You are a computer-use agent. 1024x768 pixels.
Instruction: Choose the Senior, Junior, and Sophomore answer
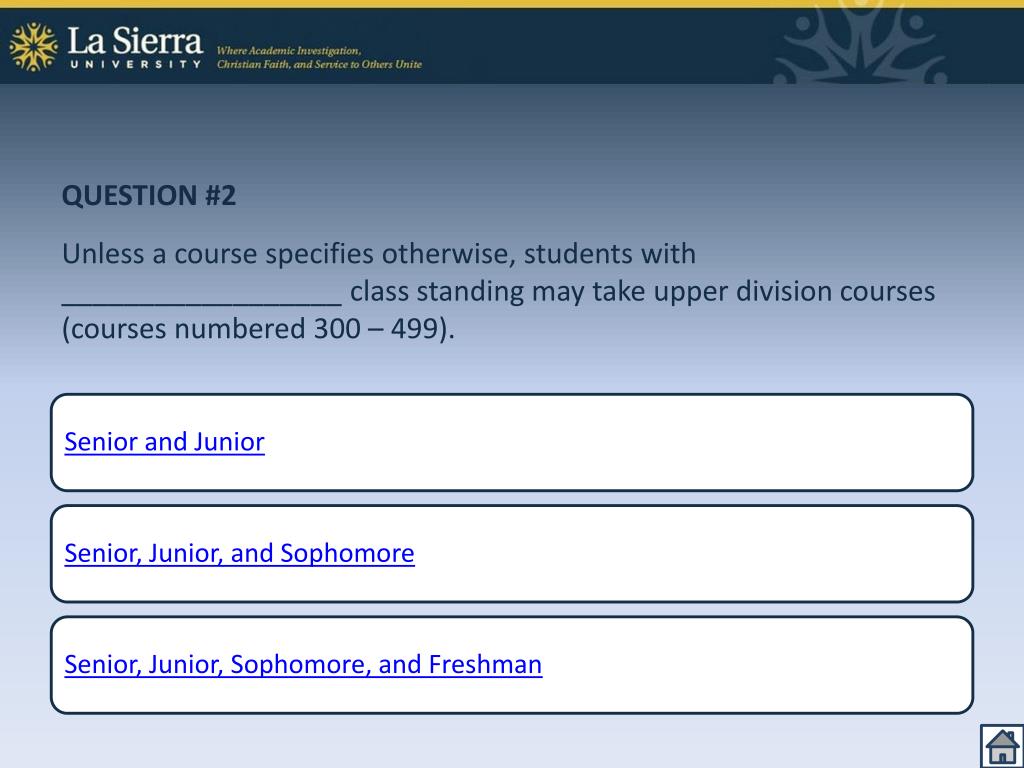pos(239,553)
